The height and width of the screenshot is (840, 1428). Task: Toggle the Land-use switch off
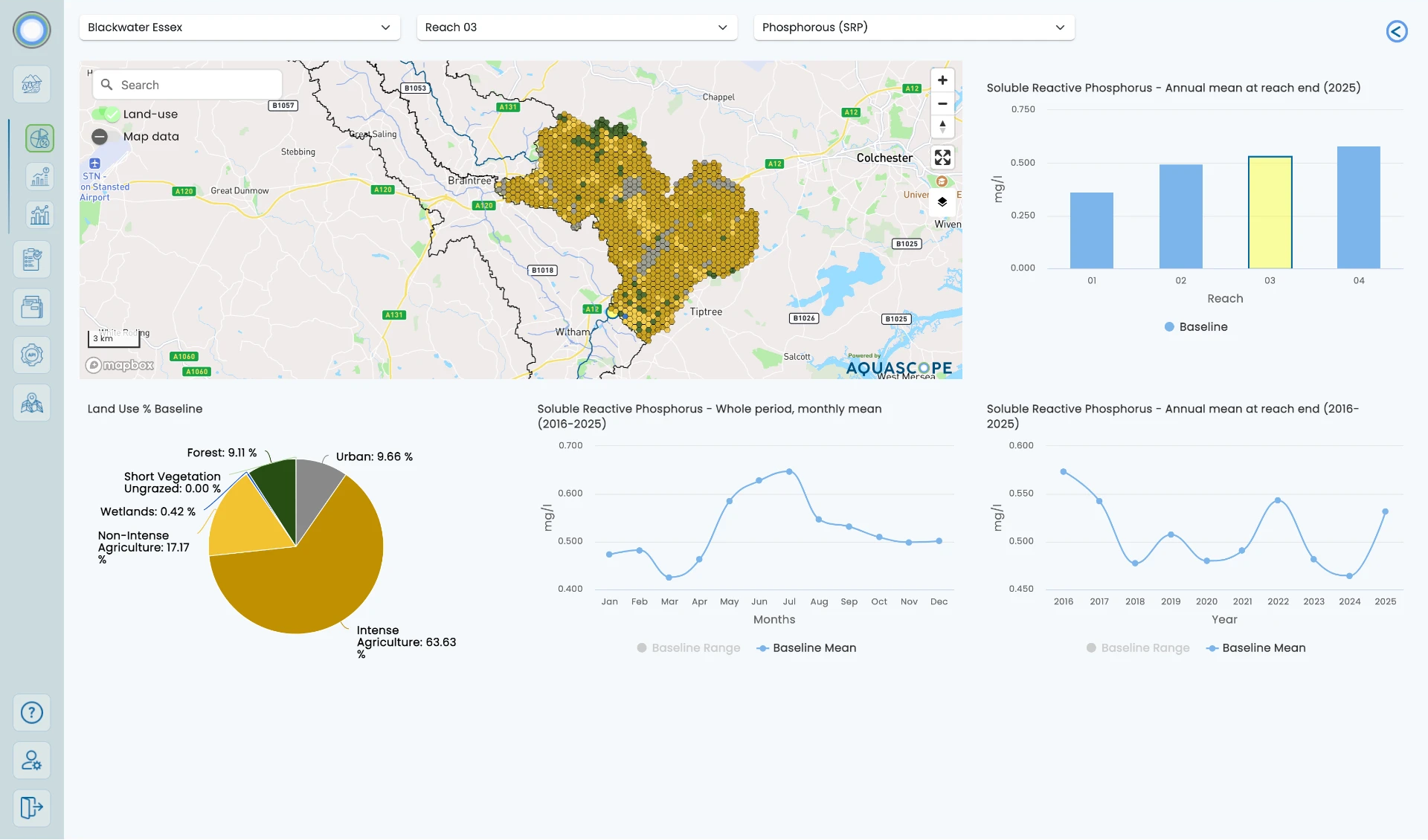(x=105, y=114)
